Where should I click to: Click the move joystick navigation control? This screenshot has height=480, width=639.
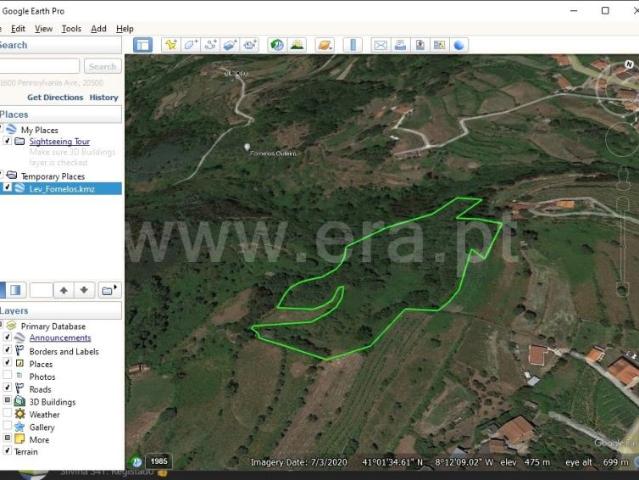(621, 140)
